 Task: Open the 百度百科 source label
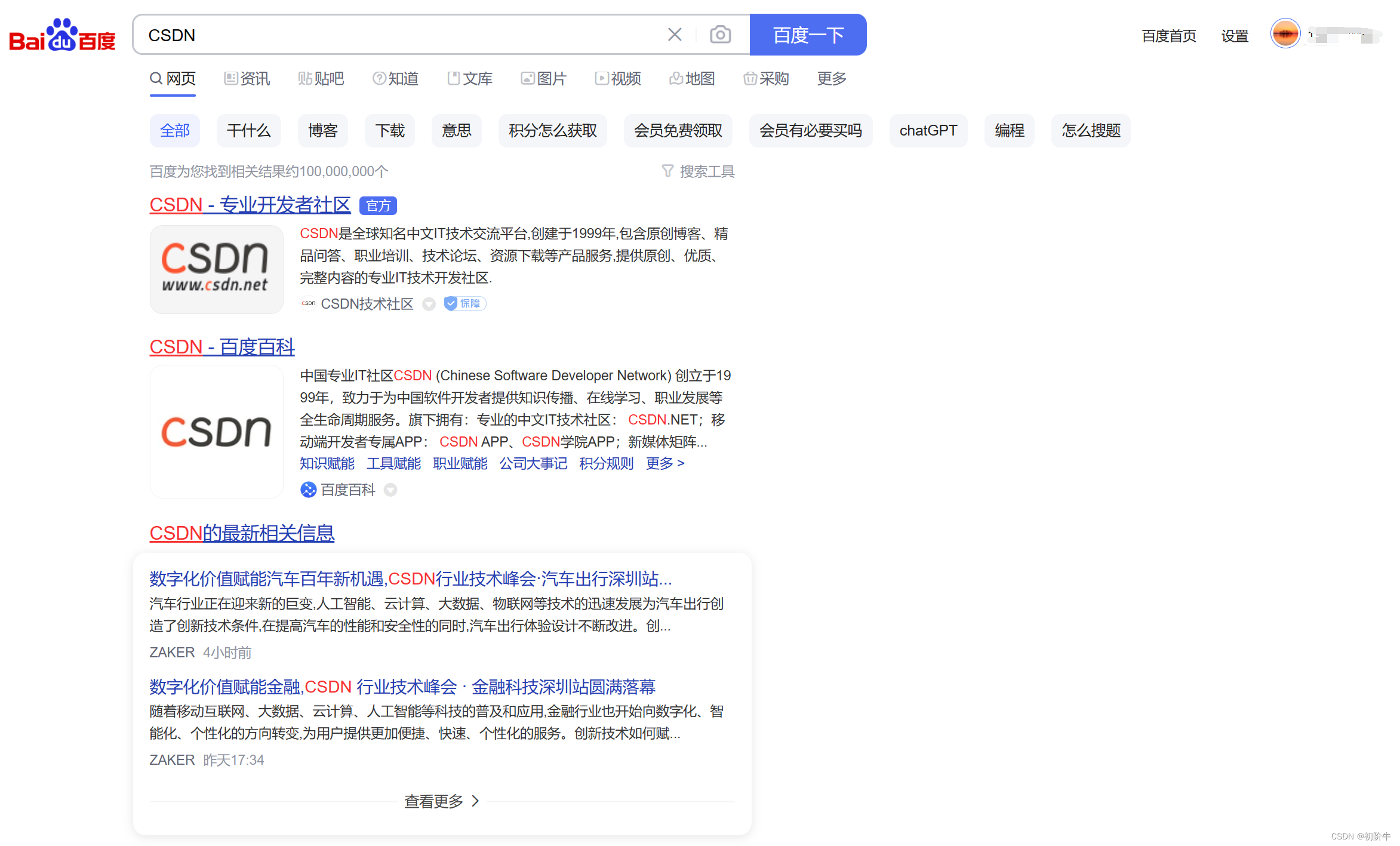348,490
